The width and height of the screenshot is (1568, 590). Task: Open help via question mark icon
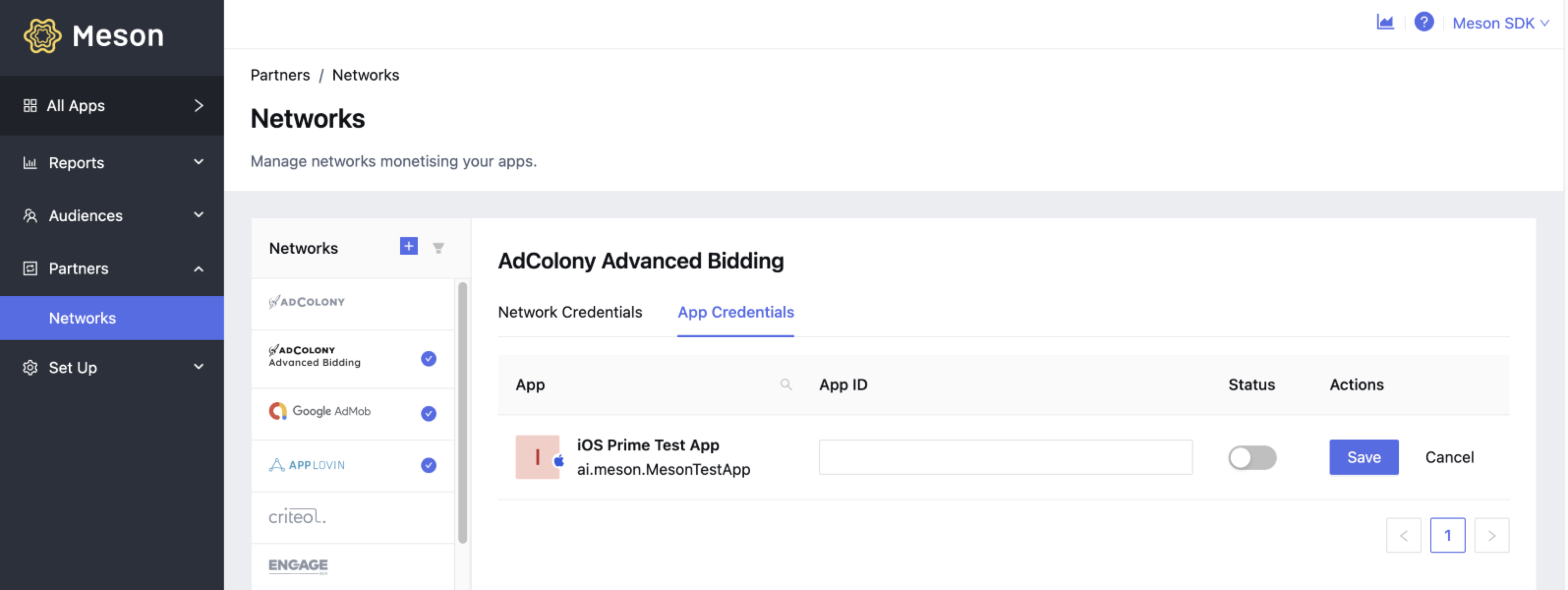(x=1424, y=23)
